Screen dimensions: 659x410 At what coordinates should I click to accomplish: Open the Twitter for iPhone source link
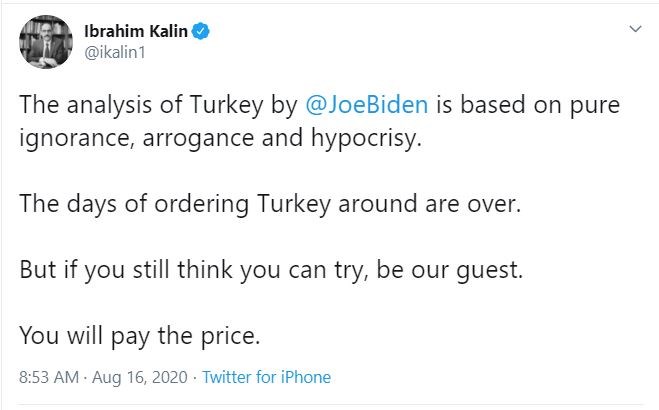pos(266,378)
